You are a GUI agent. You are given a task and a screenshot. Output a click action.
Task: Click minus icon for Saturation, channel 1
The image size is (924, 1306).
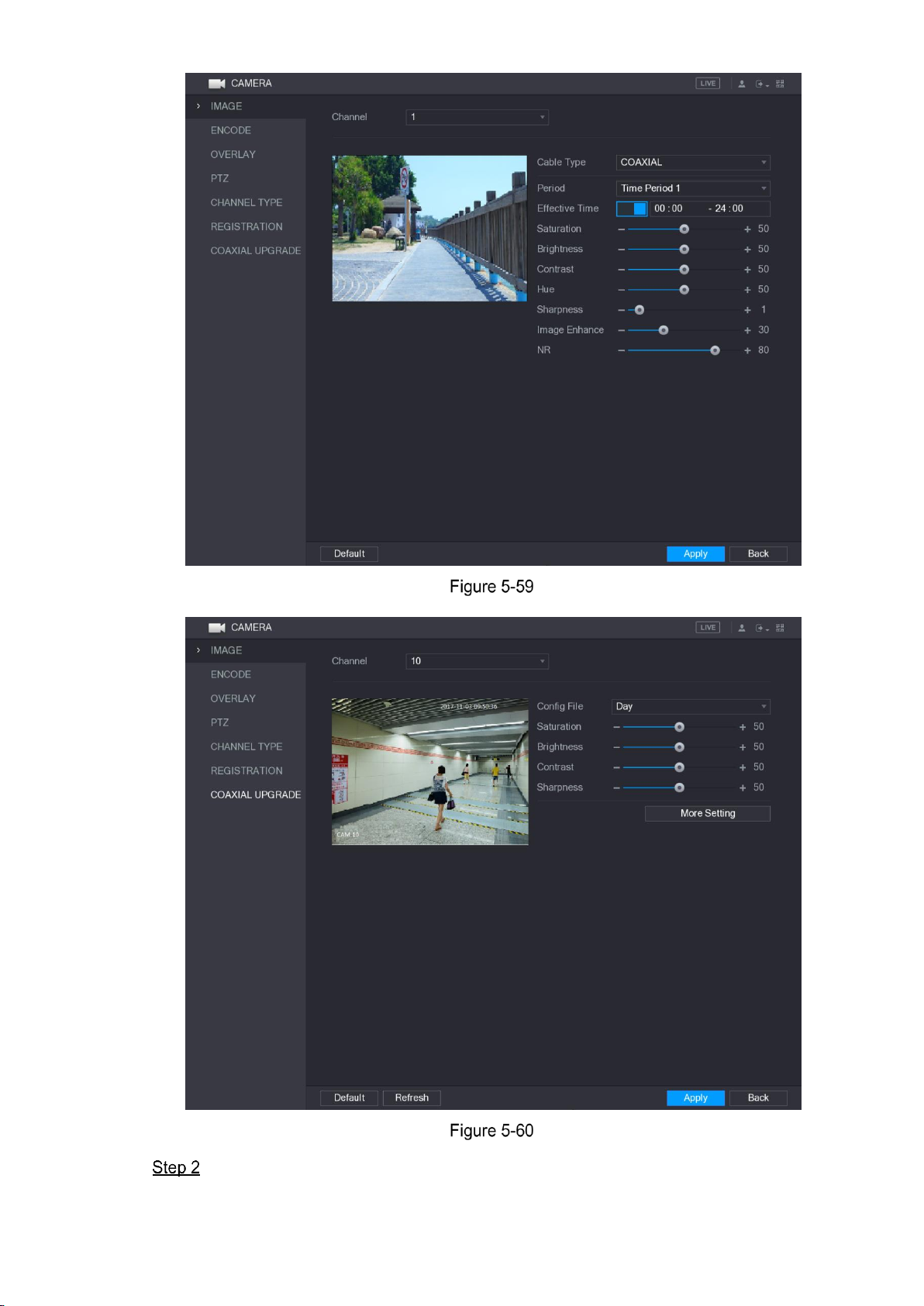(621, 229)
